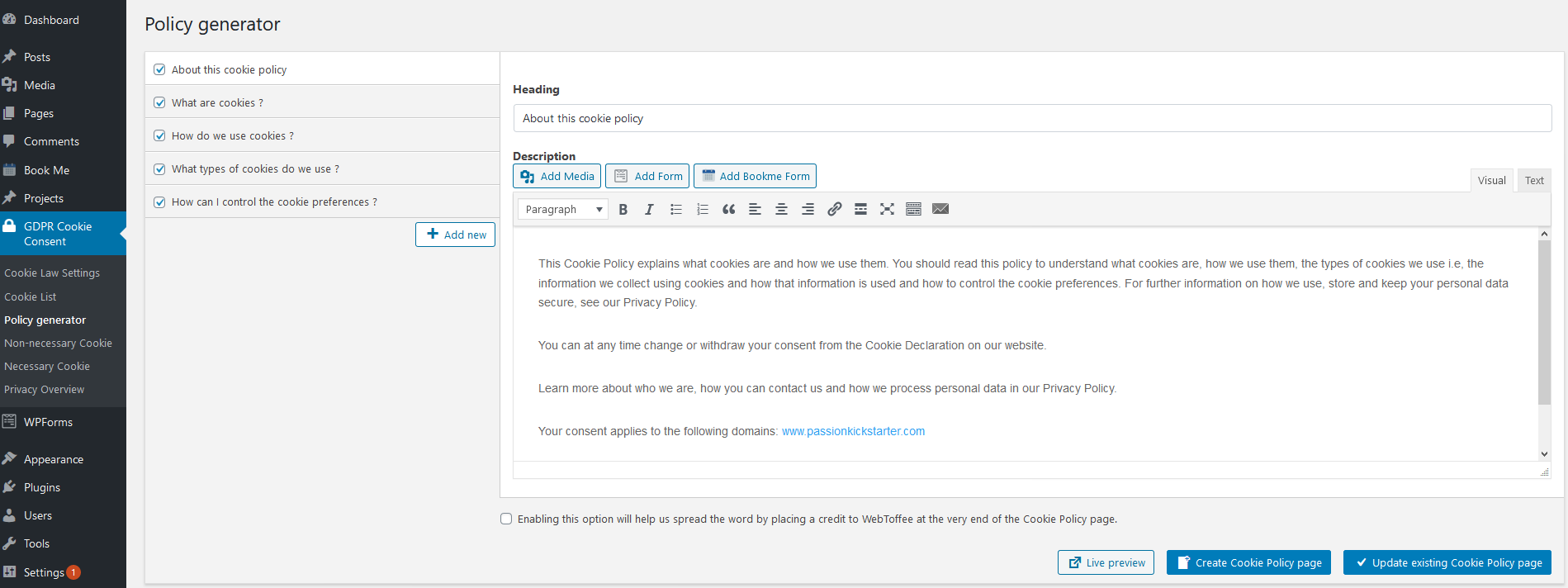Enable distraction-free fullscreen editor mode
Screen dimensions: 1568x588
coord(887,209)
